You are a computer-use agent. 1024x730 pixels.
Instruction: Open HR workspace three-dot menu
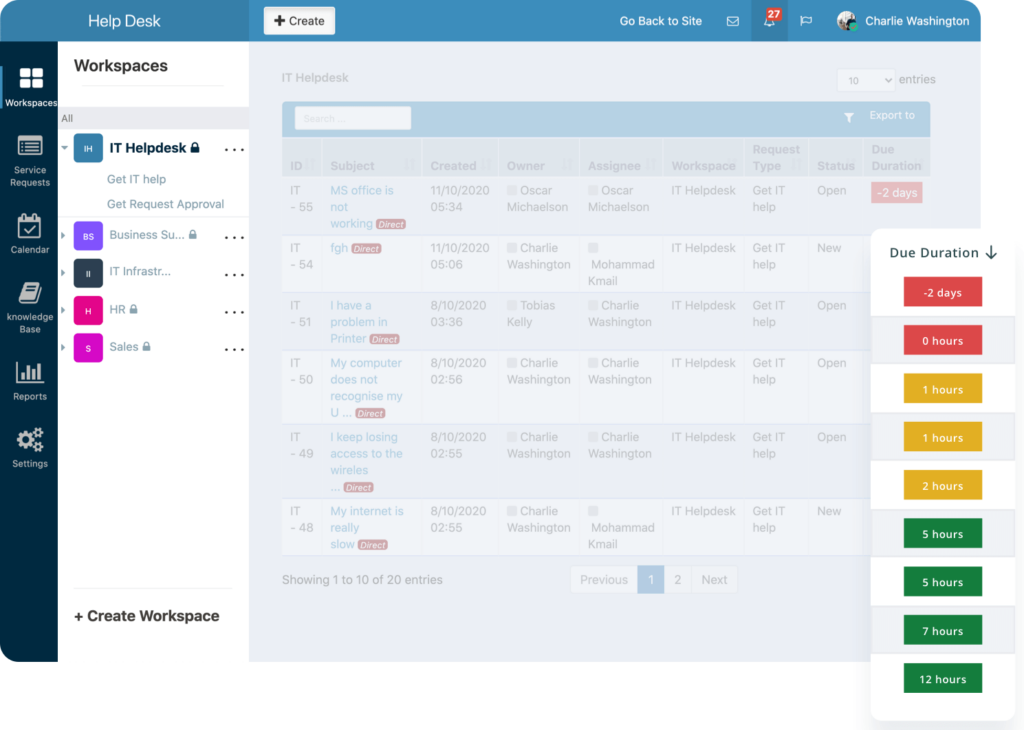(234, 312)
